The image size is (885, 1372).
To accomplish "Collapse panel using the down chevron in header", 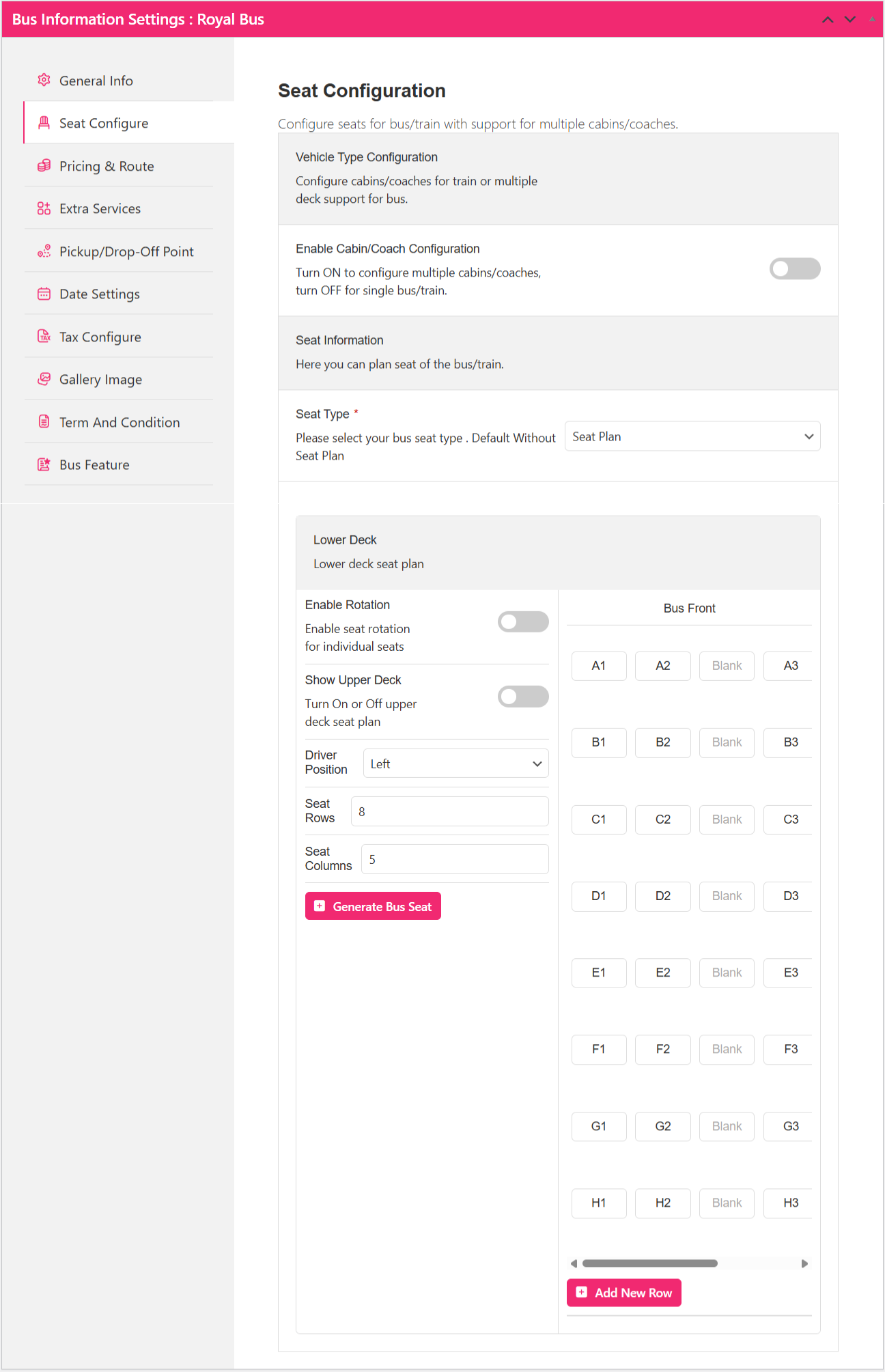I will coord(849,19).
